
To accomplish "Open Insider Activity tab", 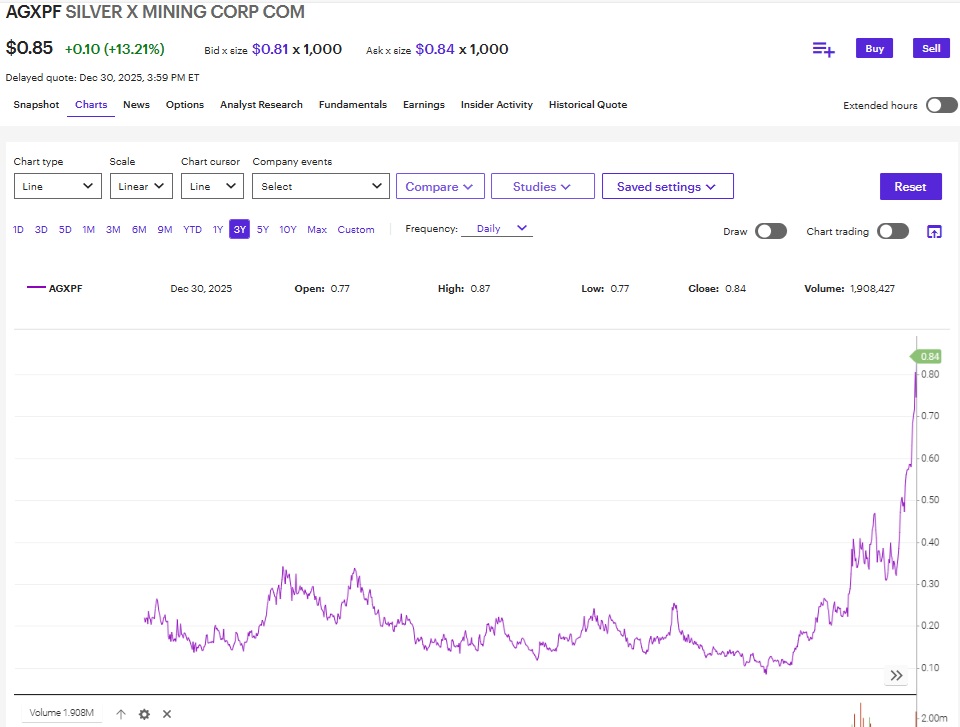I will pyautogui.click(x=497, y=105).
